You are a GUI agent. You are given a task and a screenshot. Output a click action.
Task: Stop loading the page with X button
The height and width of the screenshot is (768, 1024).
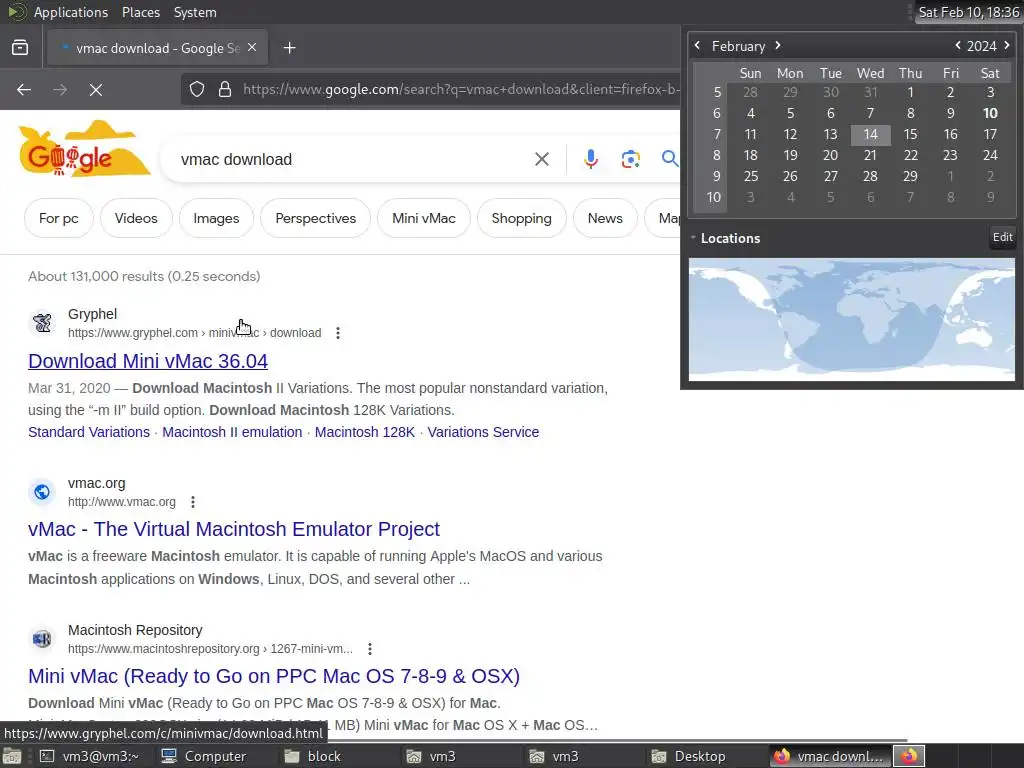point(96,89)
